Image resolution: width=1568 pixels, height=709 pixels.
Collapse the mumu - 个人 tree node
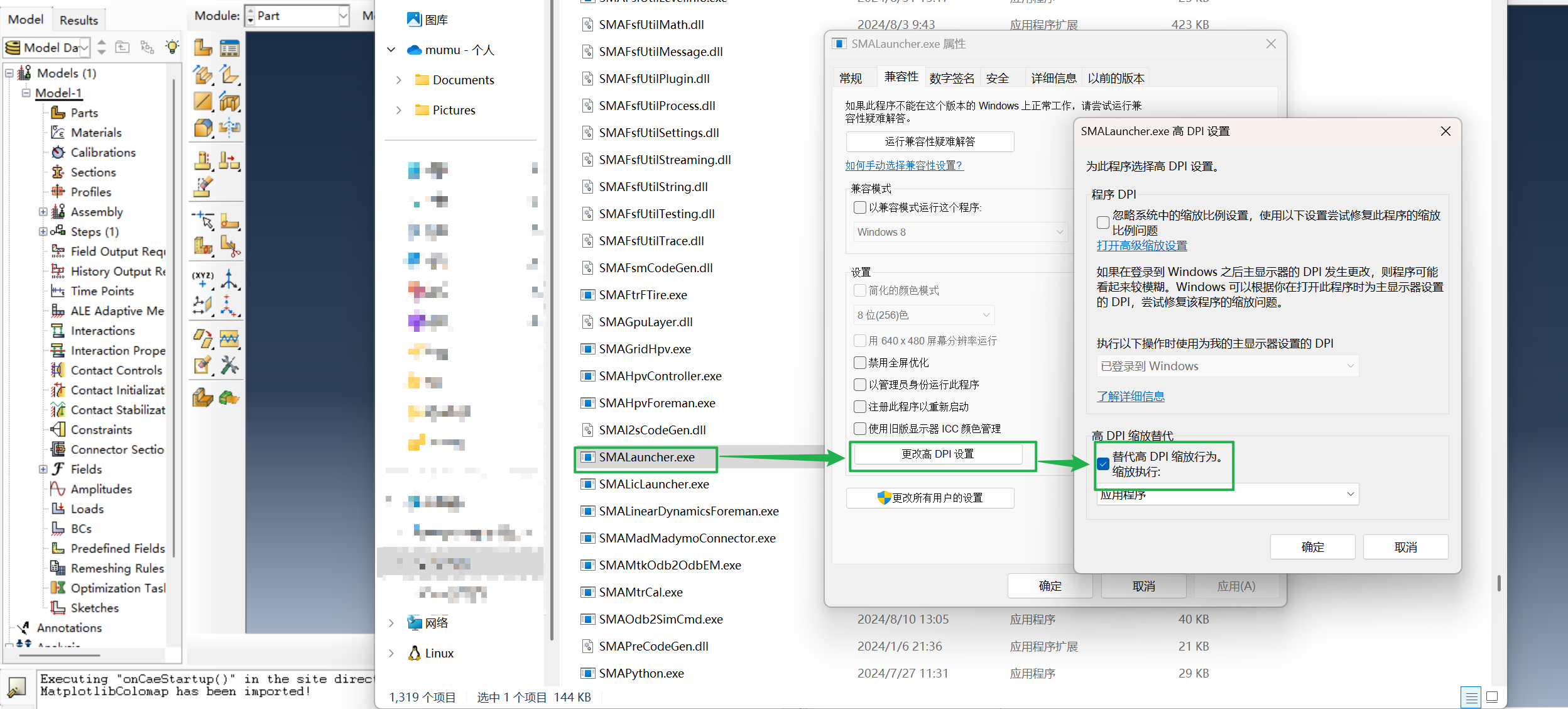point(391,50)
